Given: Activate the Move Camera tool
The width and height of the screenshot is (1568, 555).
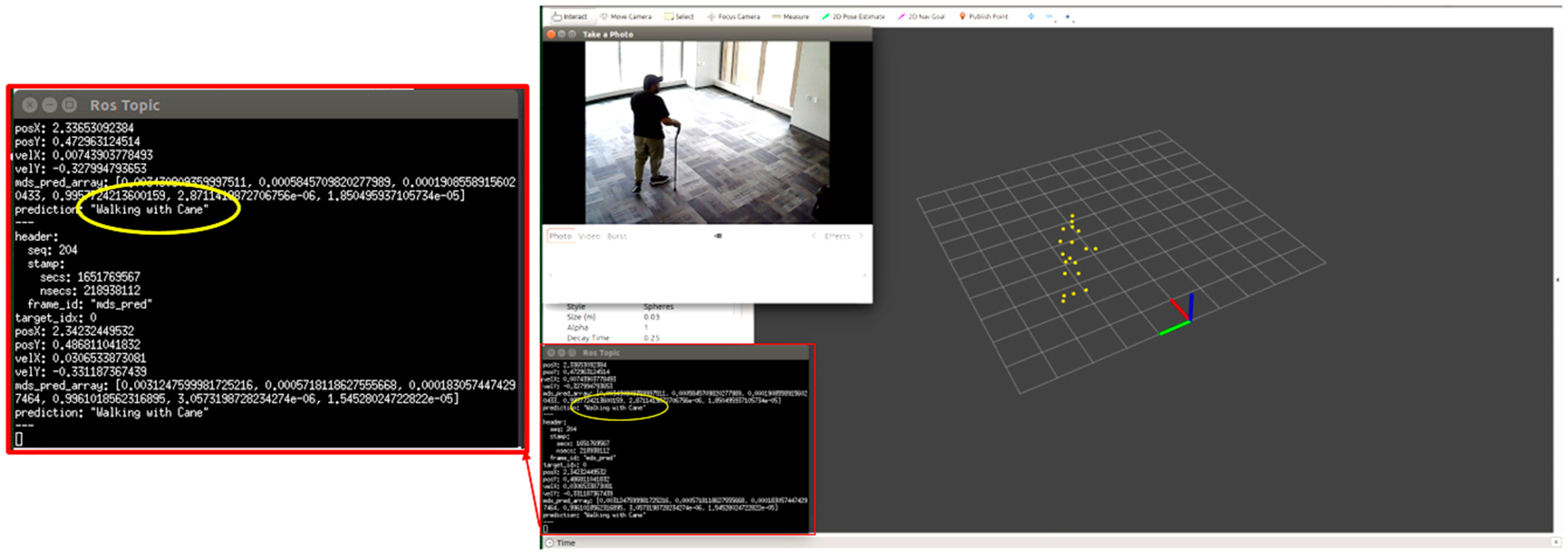Looking at the screenshot, I should tap(626, 17).
